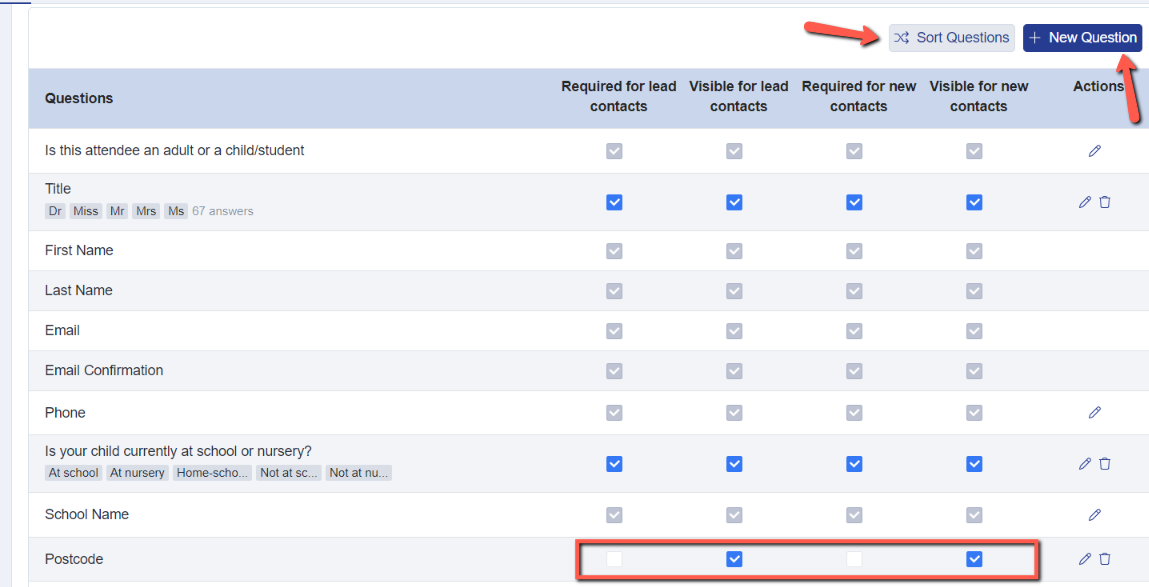Select the Dr answer tag under Title
Image resolution: width=1149 pixels, height=587 pixels.
coord(55,210)
